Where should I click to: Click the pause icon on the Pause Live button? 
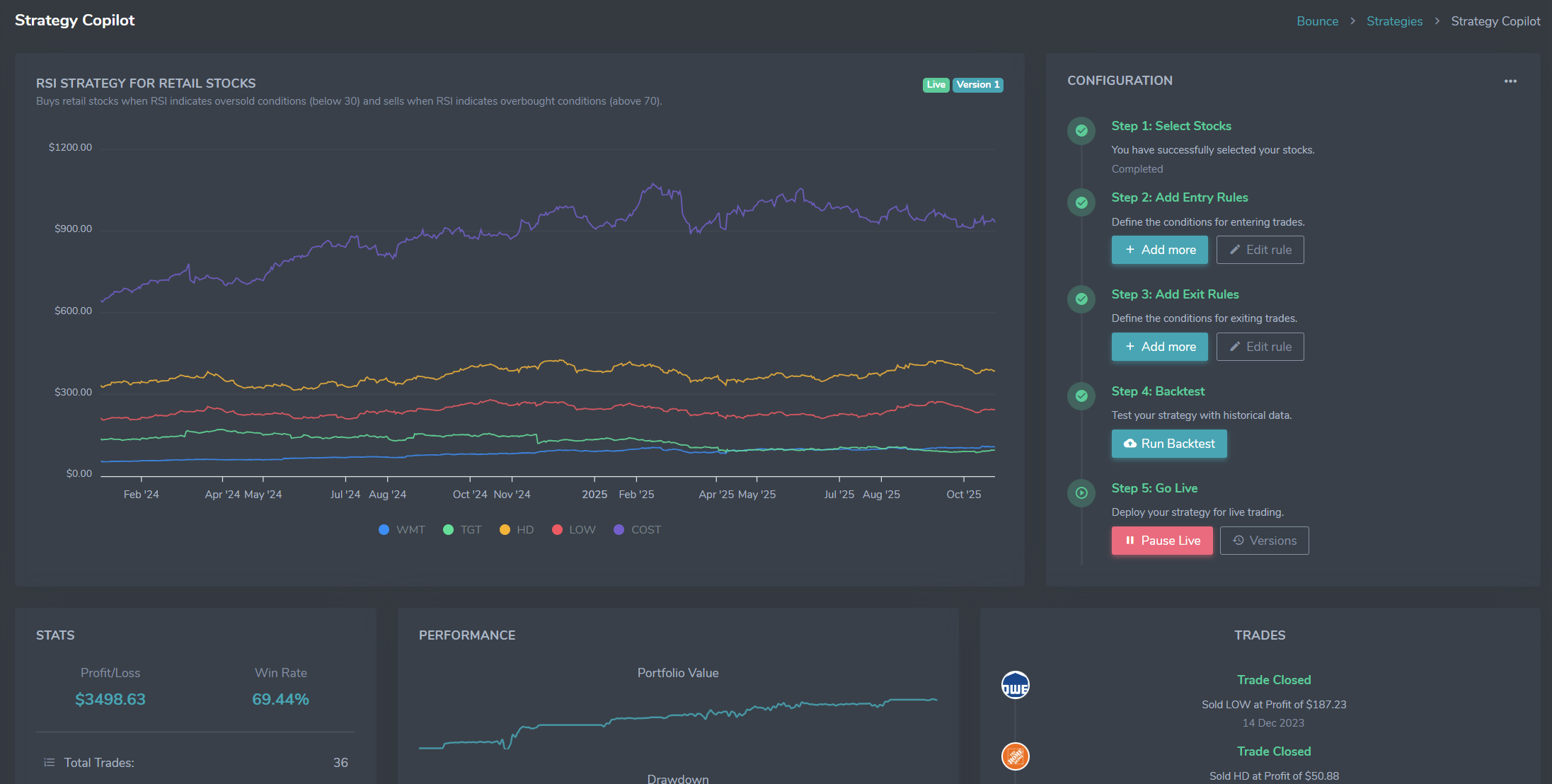point(1131,540)
